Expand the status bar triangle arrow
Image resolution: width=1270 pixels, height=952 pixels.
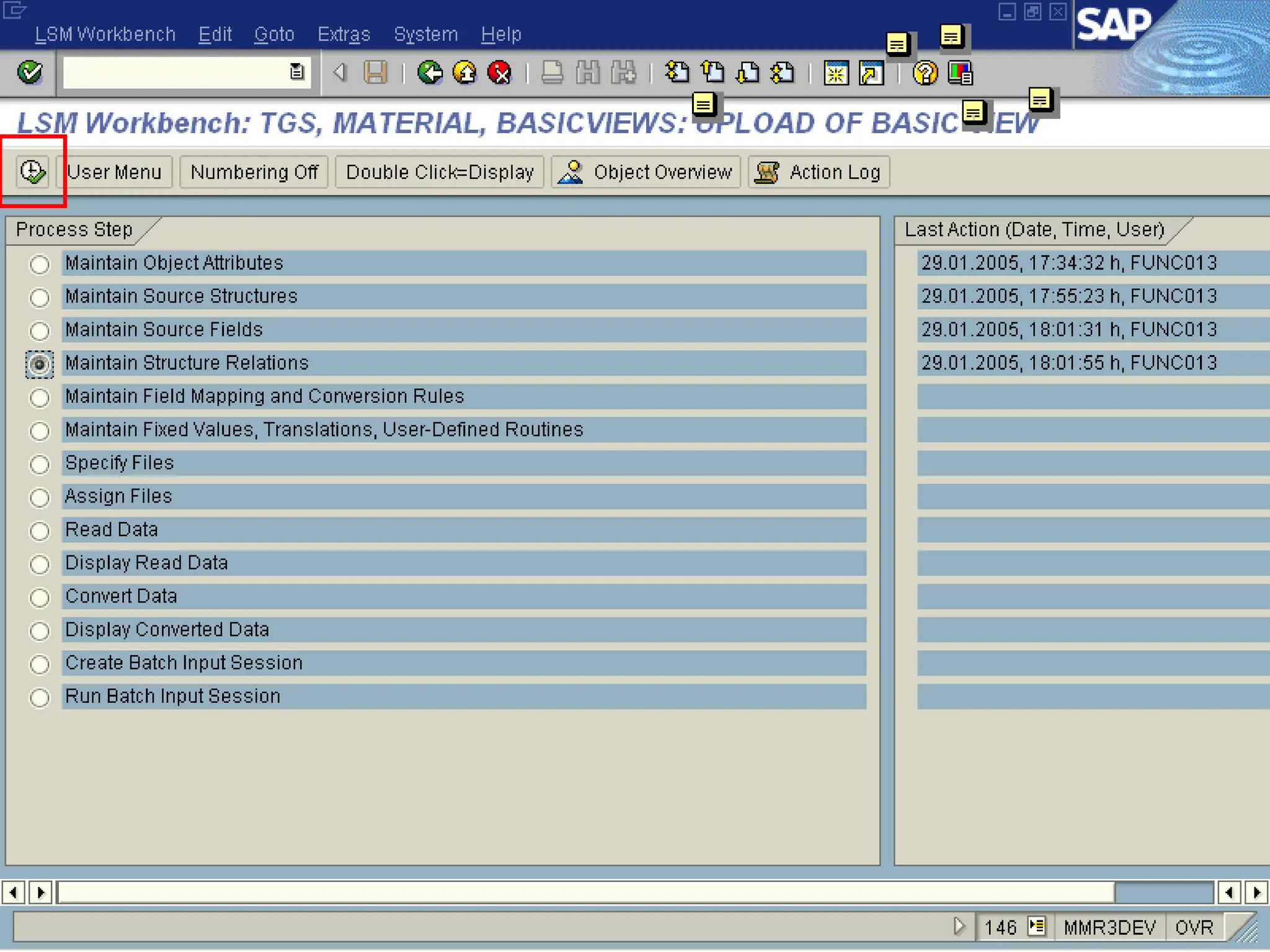tap(959, 927)
